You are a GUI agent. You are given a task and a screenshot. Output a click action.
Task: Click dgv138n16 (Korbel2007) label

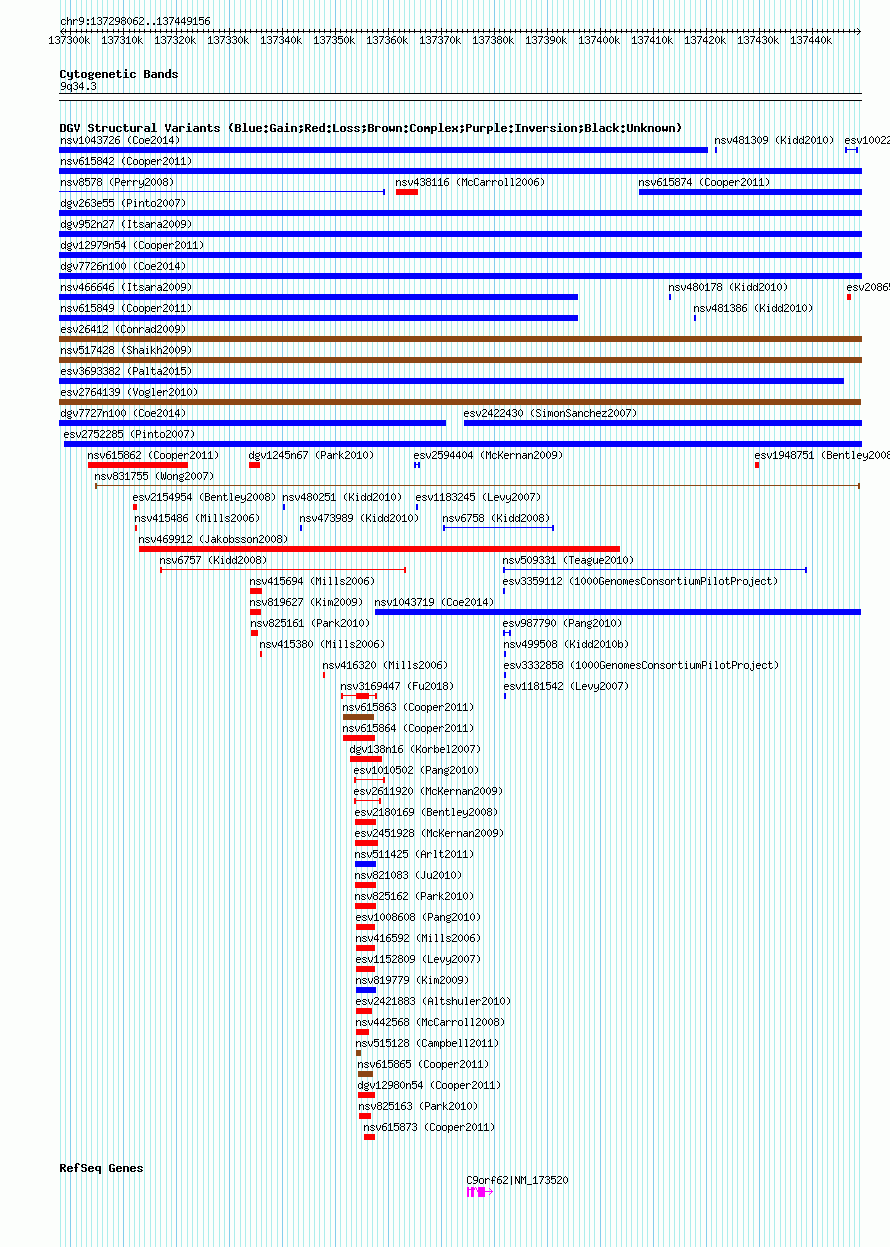click(415, 749)
